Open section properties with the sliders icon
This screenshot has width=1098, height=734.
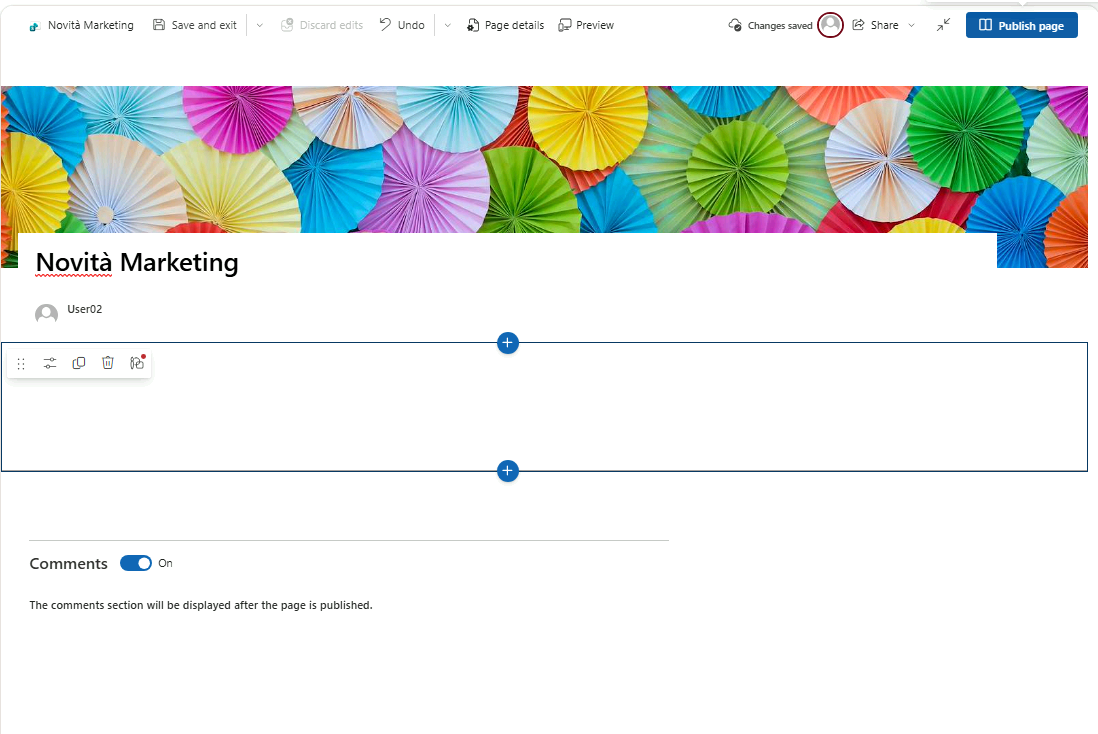click(x=50, y=363)
